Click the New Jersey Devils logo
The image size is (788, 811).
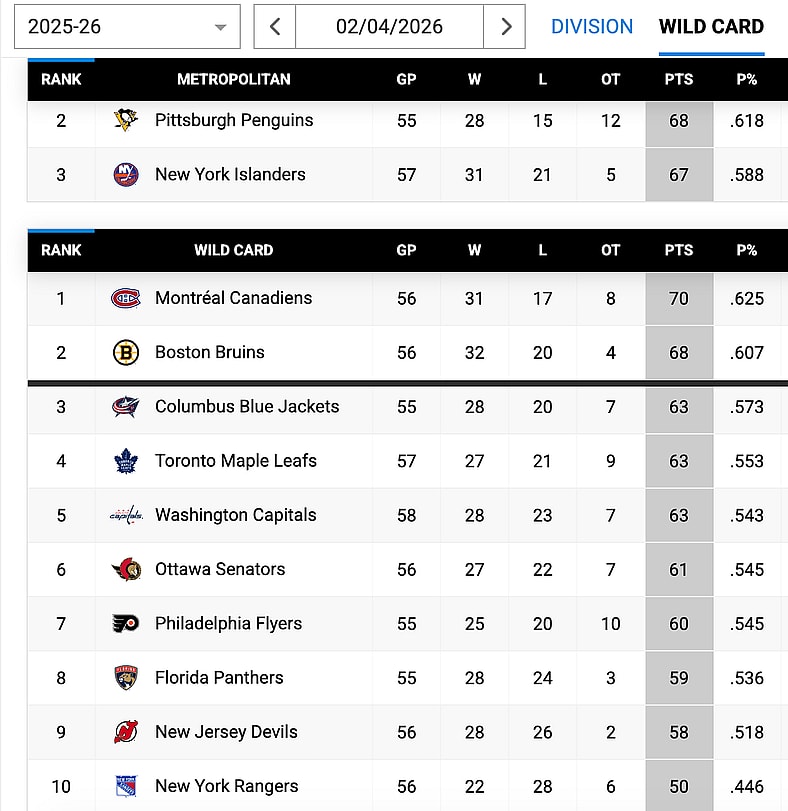coord(126,732)
